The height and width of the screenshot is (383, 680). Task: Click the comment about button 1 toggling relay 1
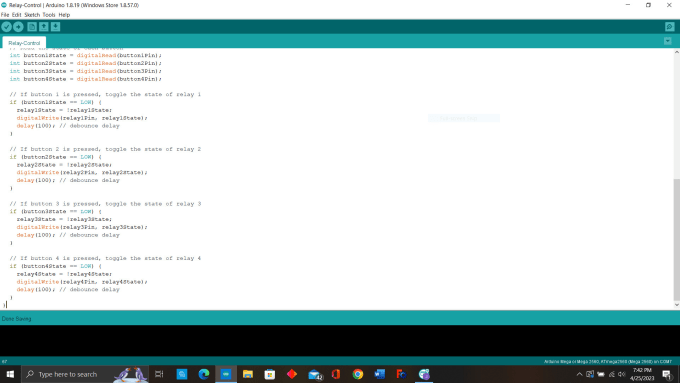coord(105,94)
